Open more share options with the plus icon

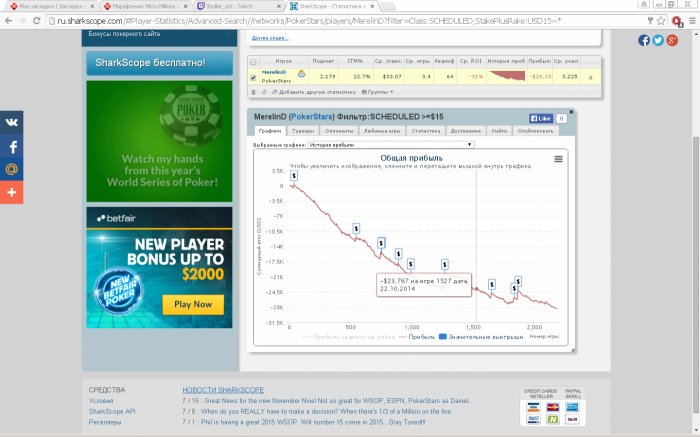tap(12, 192)
